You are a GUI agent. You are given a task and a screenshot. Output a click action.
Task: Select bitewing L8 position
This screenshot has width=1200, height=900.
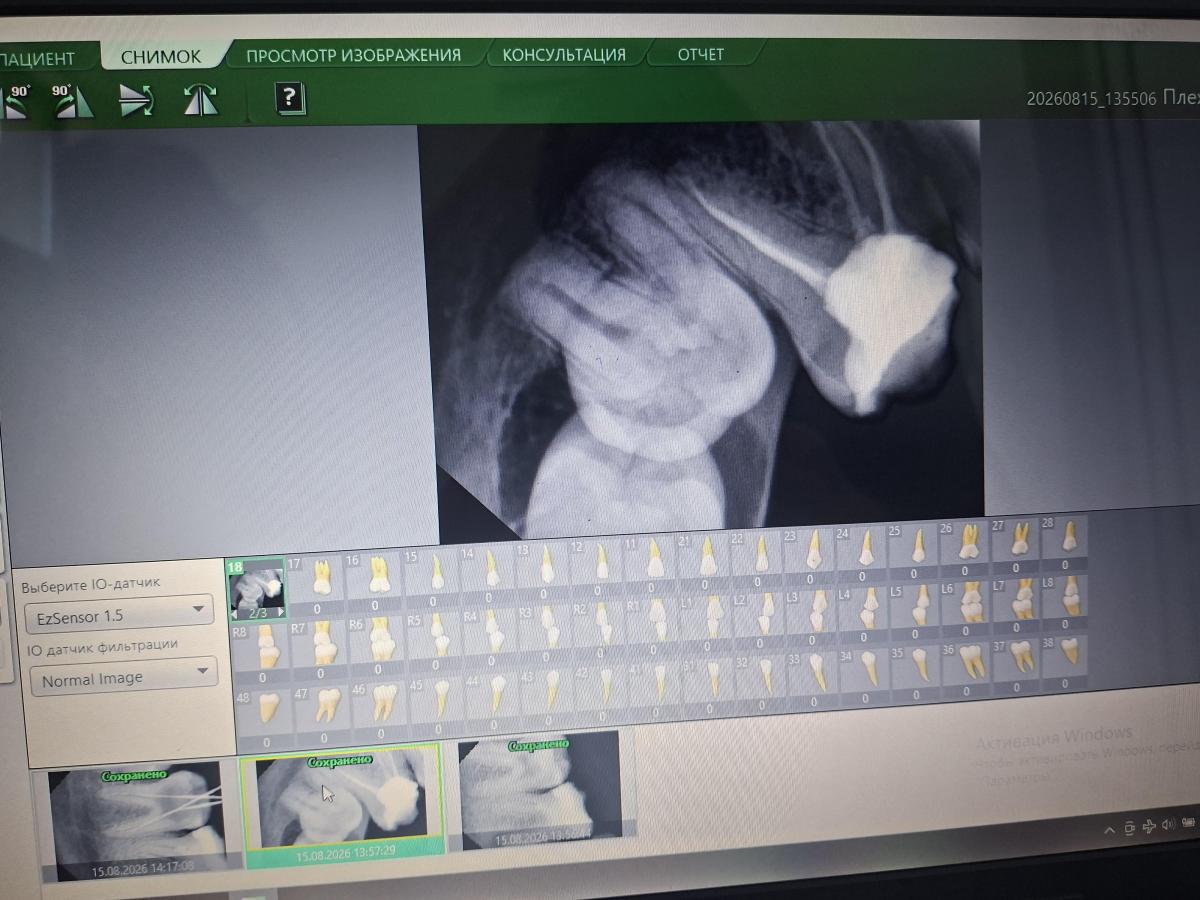1067,599
